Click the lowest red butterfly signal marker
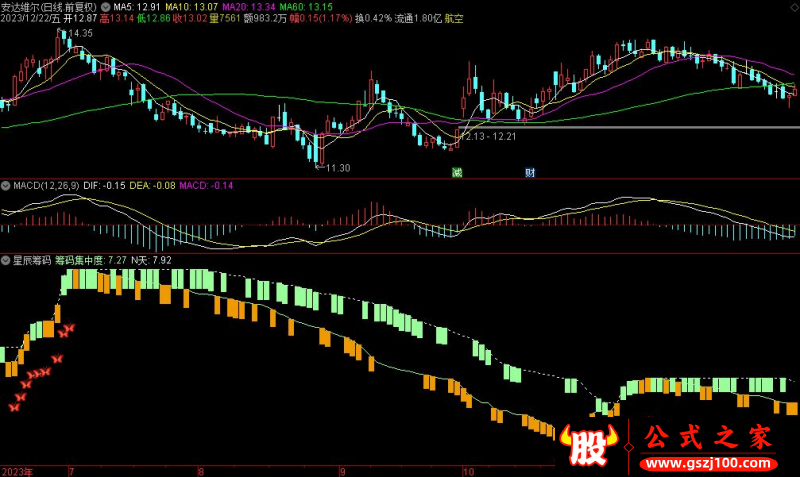 point(15,406)
